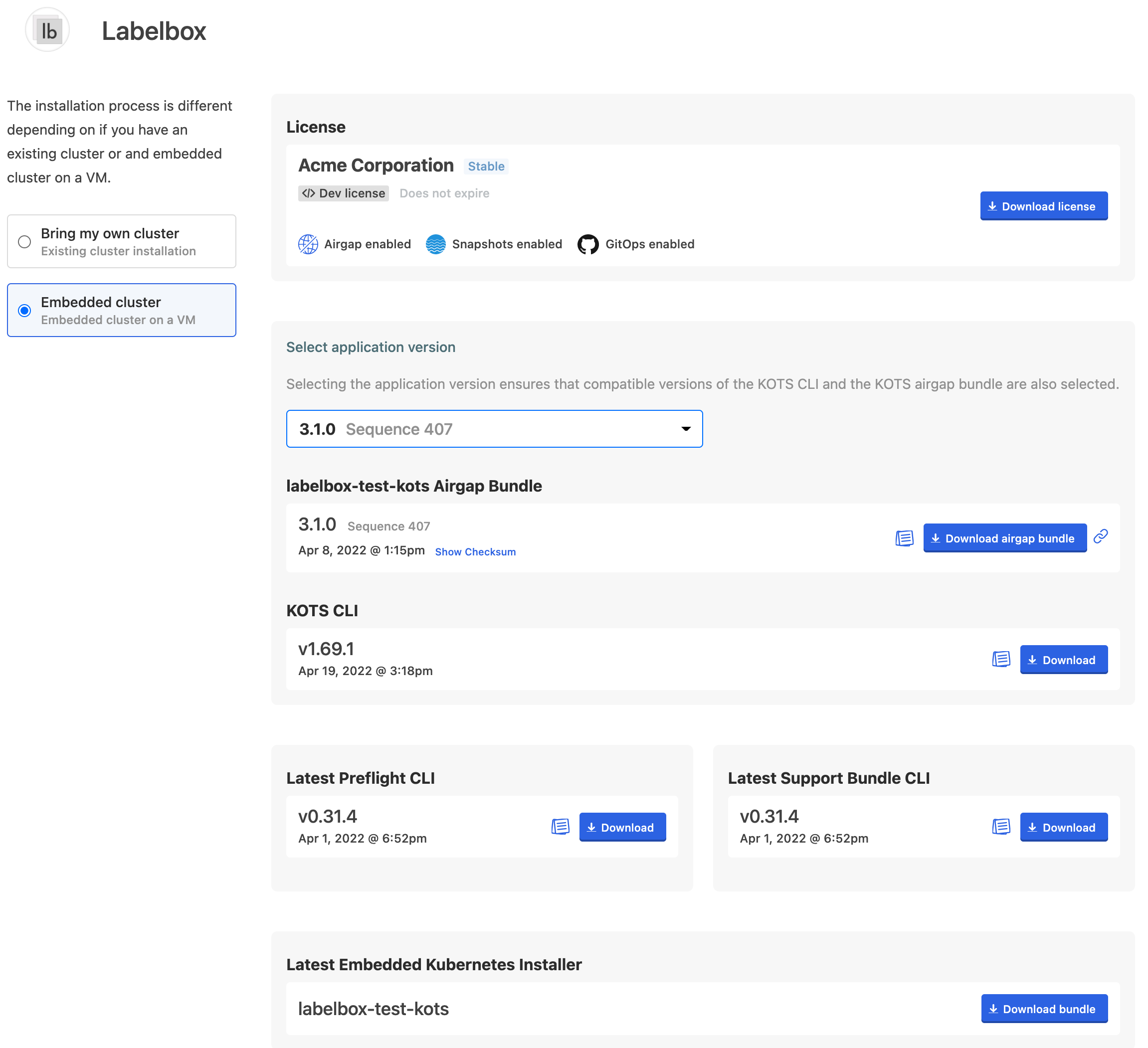Select Embedded cluster radio option

tap(24, 310)
